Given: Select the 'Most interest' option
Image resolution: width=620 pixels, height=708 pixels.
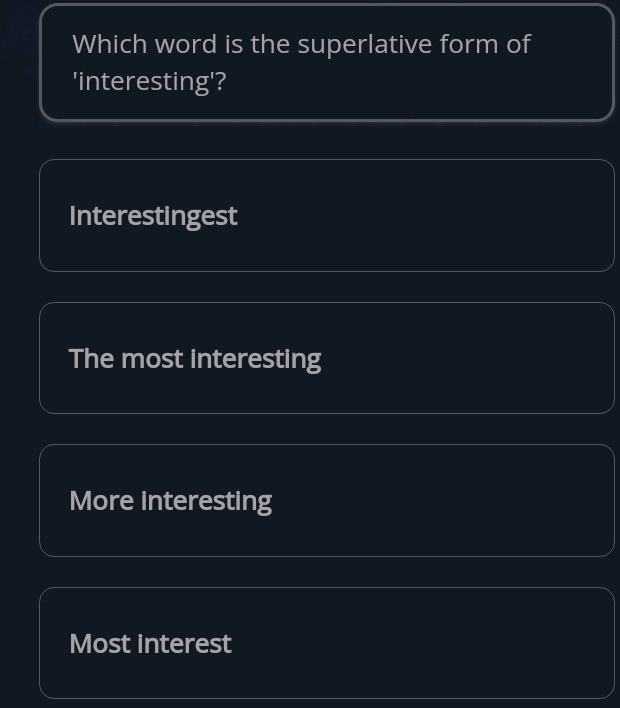Looking at the screenshot, I should (326, 643).
